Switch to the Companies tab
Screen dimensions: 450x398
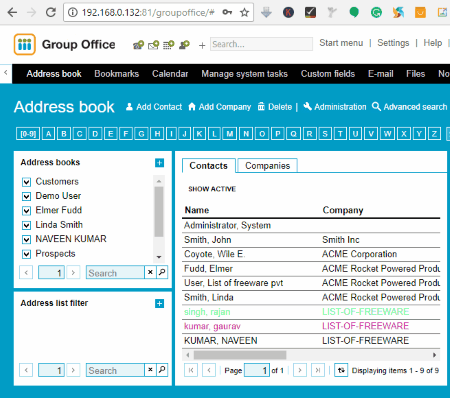click(x=267, y=166)
